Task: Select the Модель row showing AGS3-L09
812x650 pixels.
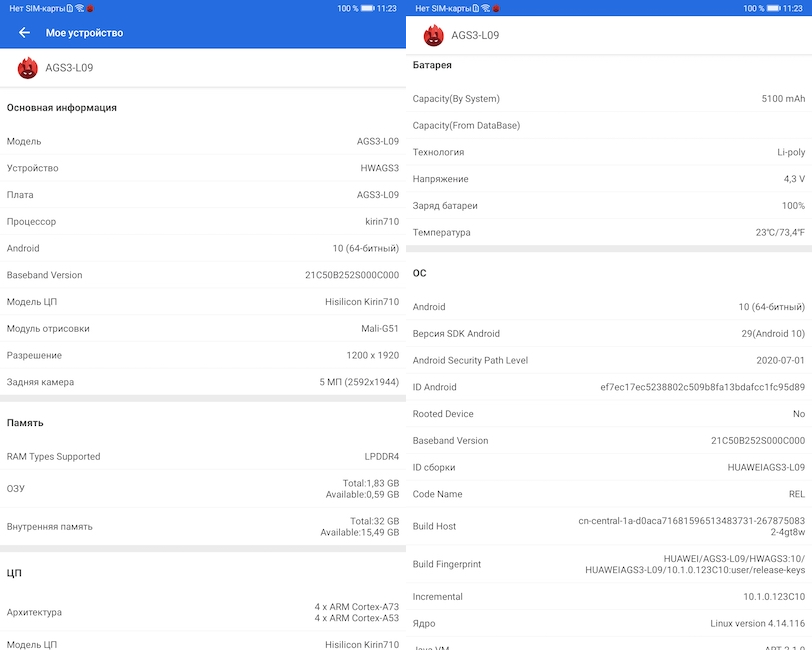Action: pyautogui.click(x=203, y=141)
